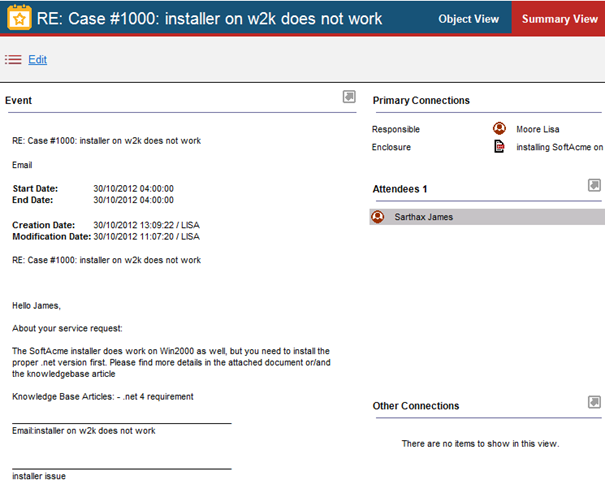Open Attendees section pop-out icon

coord(594,185)
